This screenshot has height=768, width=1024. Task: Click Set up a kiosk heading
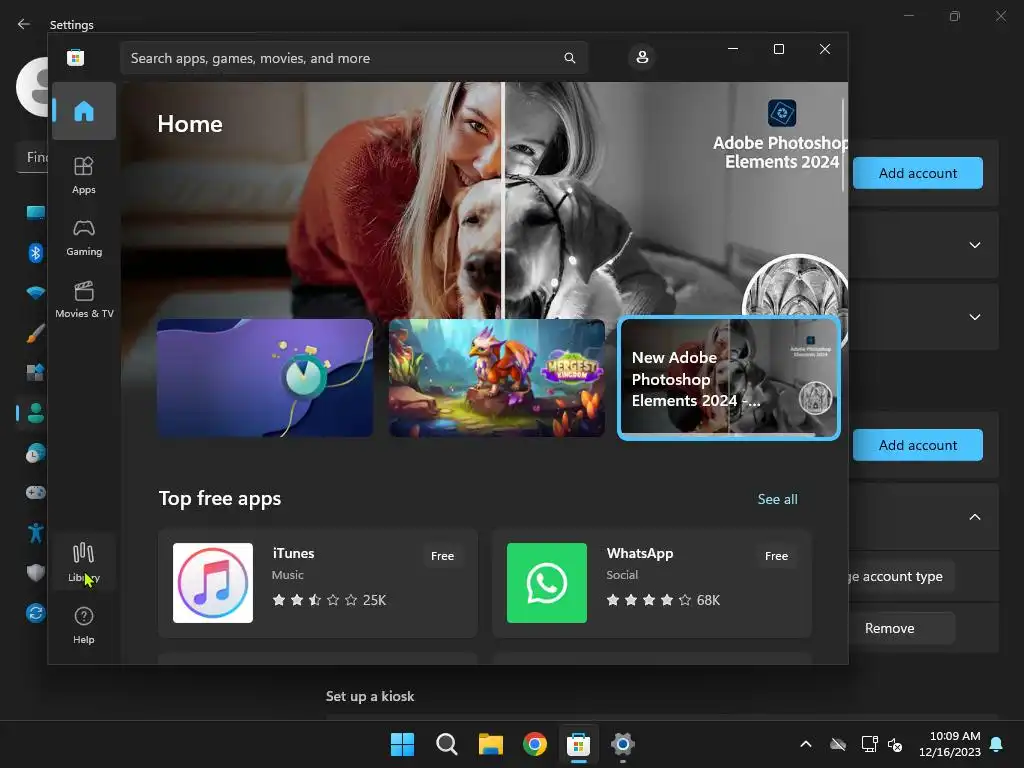[370, 696]
